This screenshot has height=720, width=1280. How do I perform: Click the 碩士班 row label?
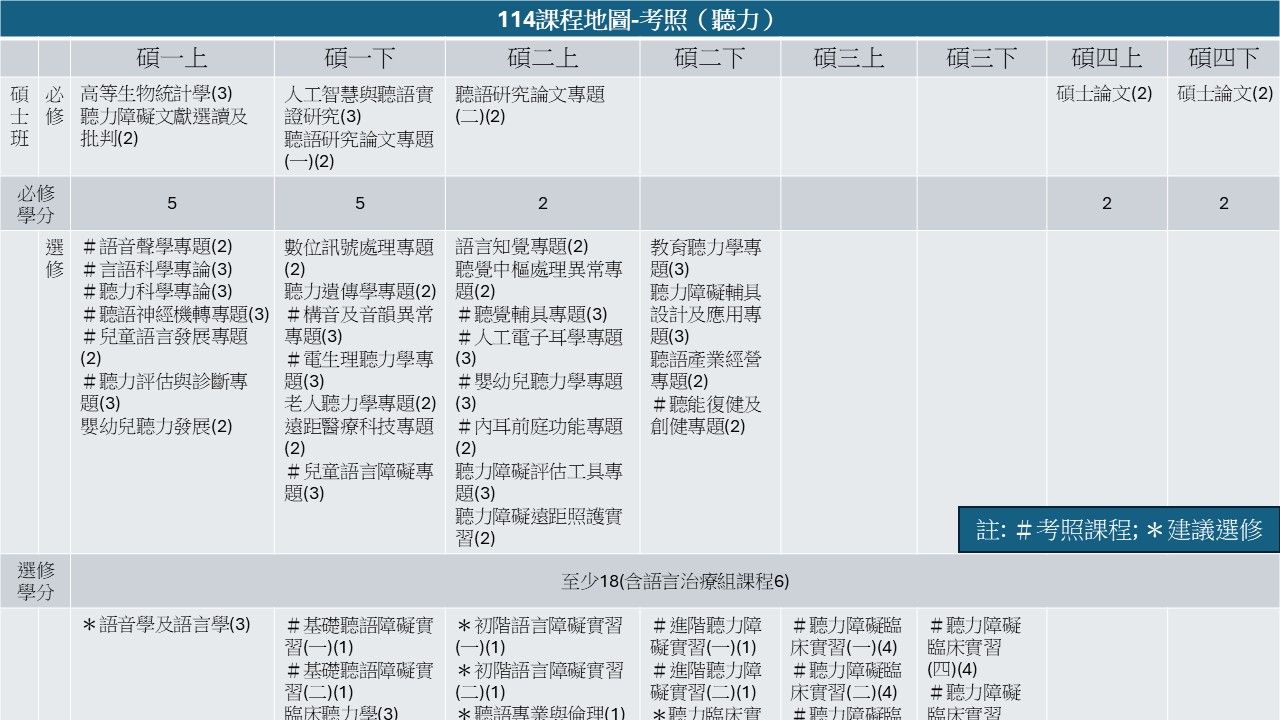coord(20,117)
